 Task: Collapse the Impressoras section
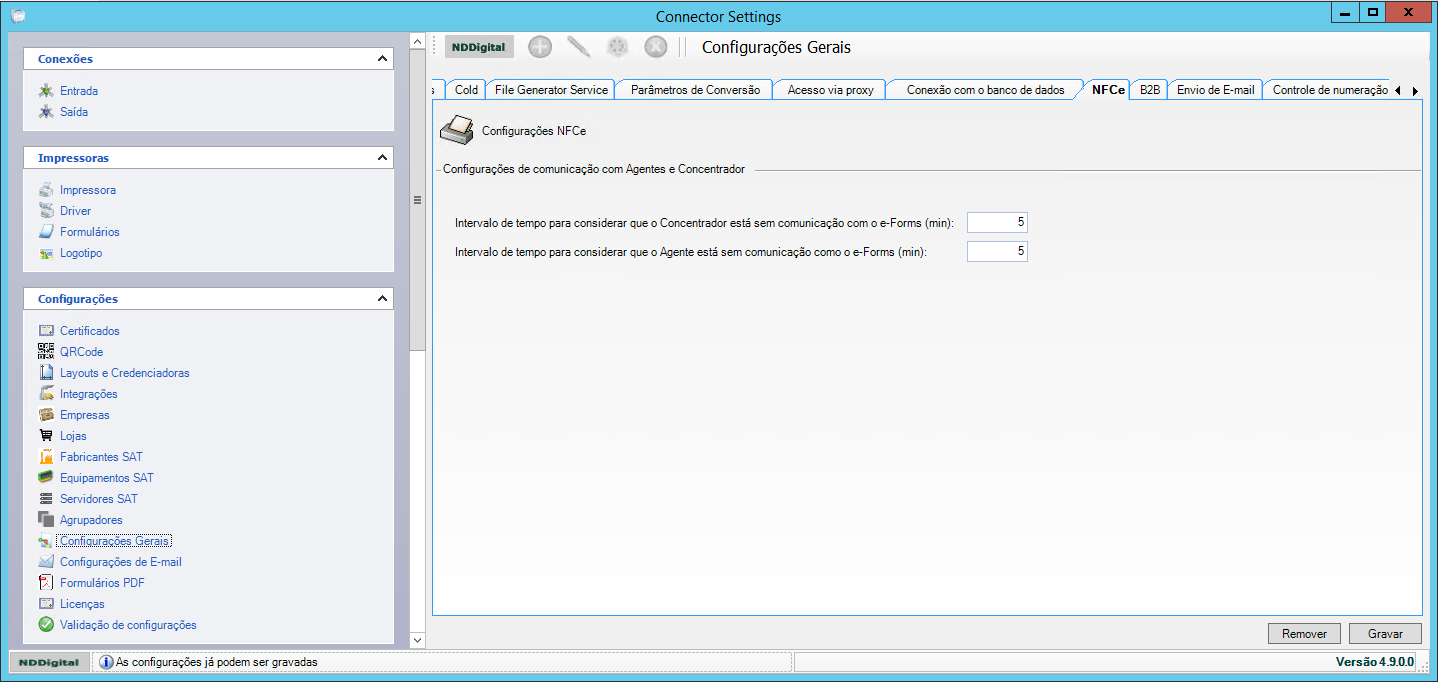382,158
